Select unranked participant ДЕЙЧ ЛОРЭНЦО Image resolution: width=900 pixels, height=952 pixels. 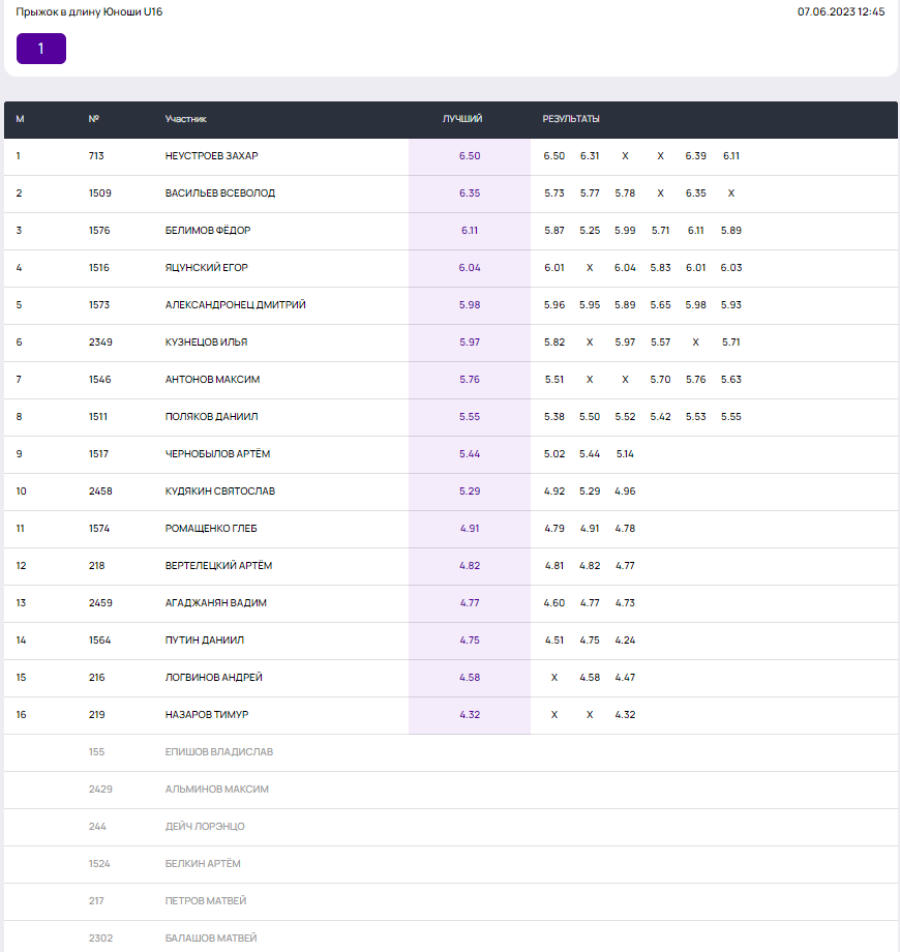[x=204, y=826]
